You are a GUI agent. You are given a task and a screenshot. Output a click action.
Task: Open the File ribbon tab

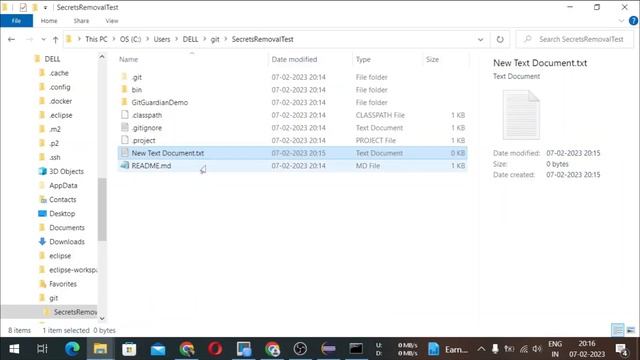16,21
